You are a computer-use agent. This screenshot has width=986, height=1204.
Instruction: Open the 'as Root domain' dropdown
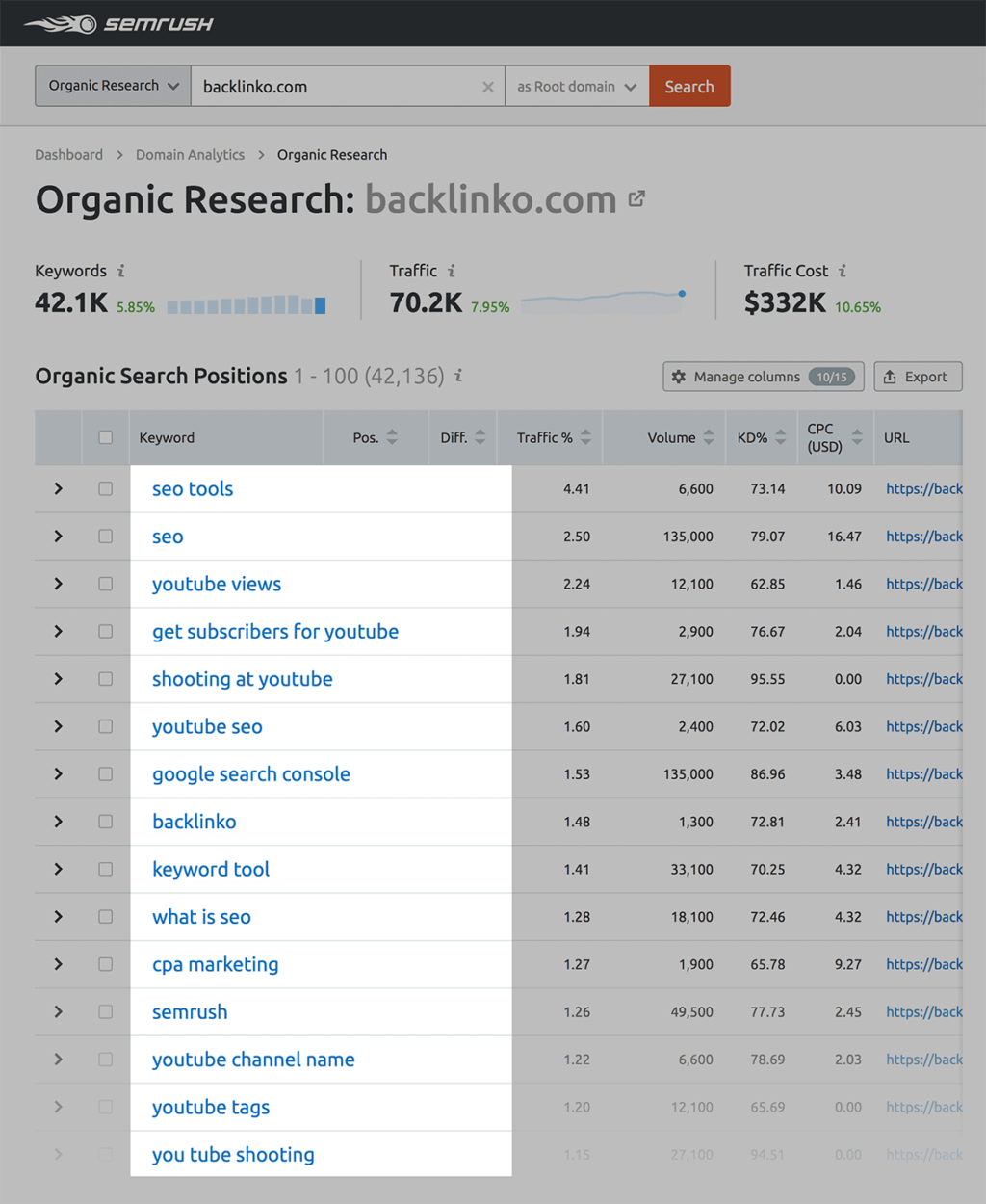(x=576, y=86)
